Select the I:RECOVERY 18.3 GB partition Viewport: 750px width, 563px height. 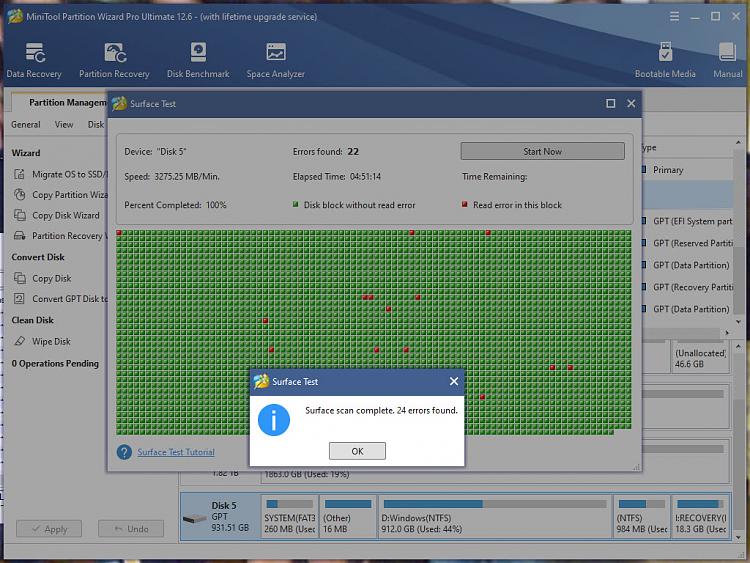coord(700,517)
